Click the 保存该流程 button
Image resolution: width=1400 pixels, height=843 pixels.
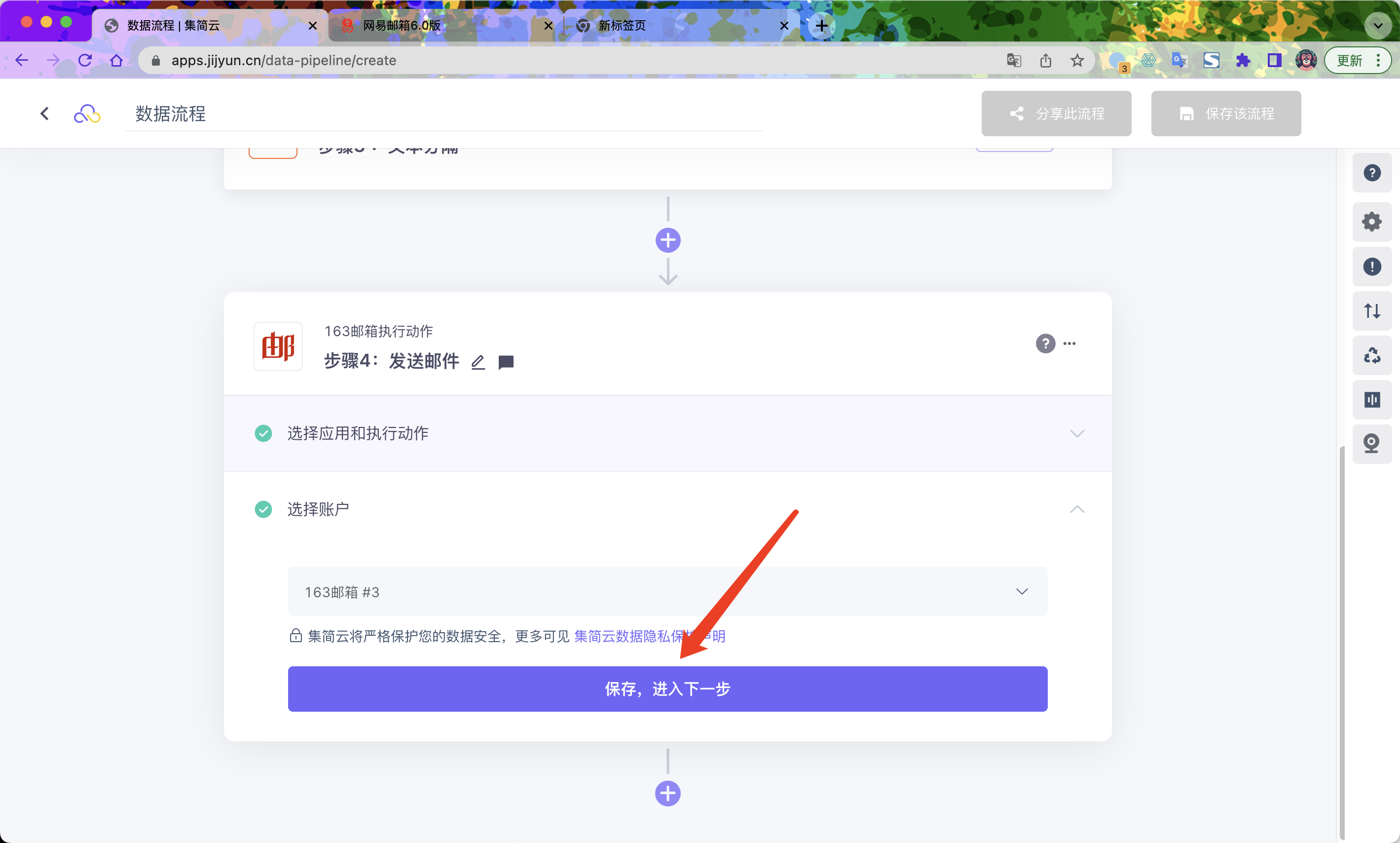point(1225,114)
